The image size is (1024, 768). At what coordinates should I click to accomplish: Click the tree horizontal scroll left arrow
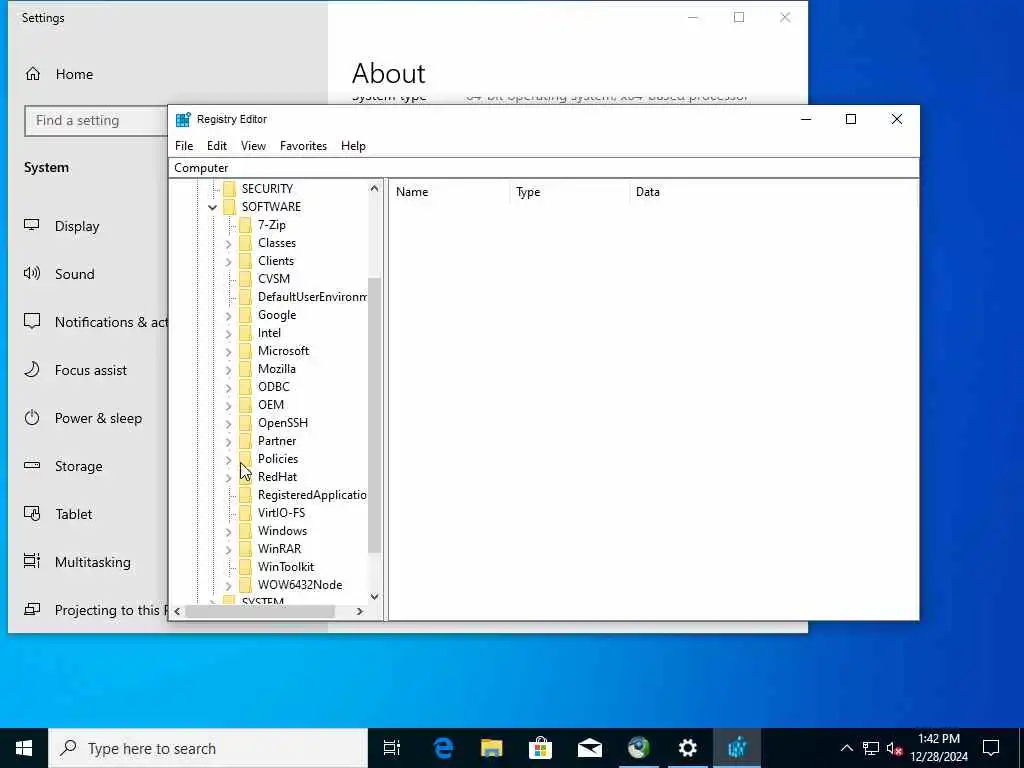tap(177, 611)
